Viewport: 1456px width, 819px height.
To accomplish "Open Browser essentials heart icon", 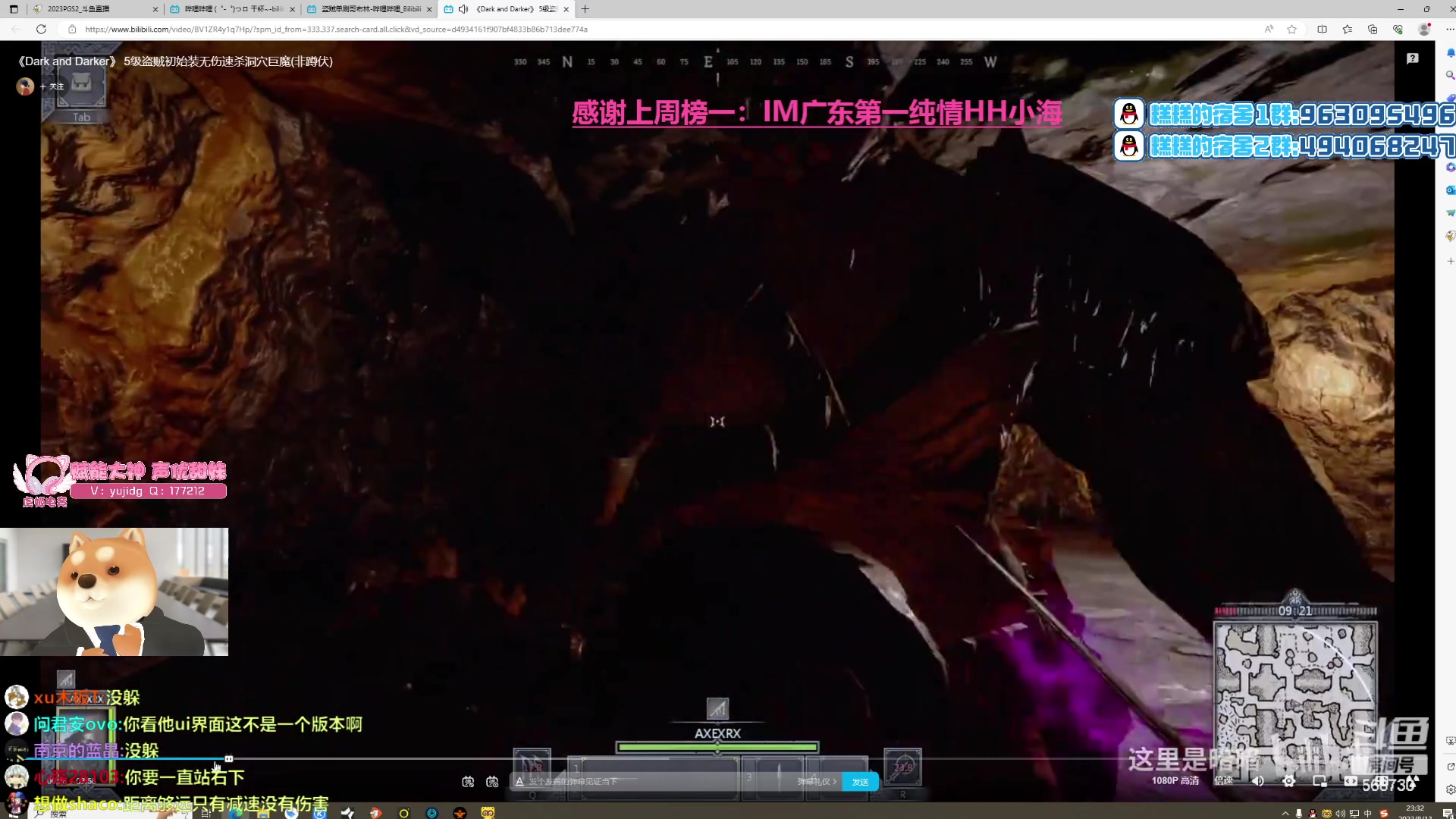I will (1398, 29).
